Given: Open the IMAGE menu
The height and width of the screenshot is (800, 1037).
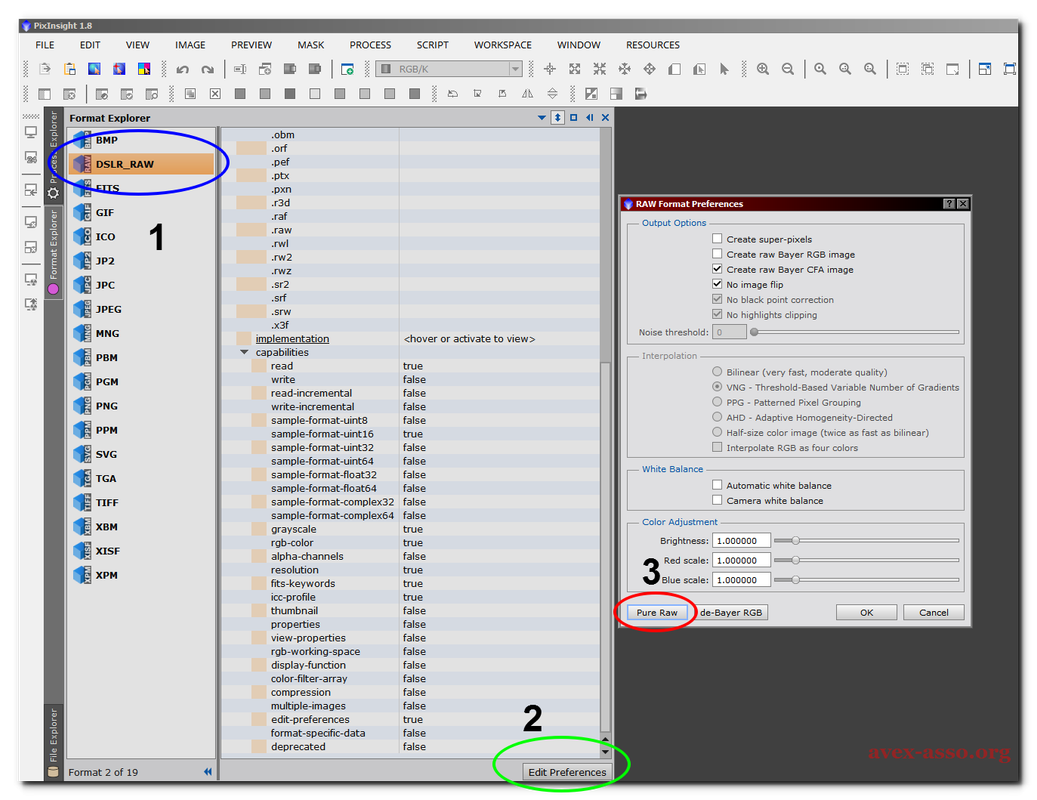Looking at the screenshot, I should [190, 45].
